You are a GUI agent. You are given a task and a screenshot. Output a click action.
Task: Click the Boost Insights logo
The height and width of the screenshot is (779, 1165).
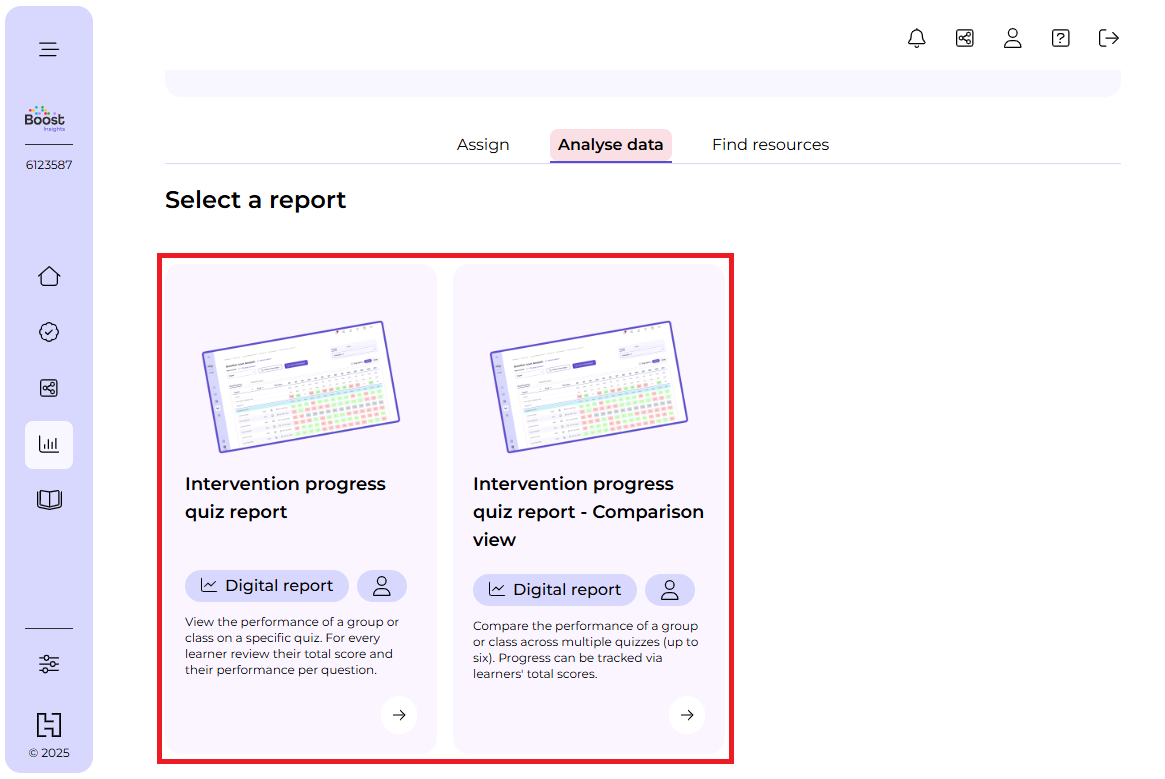[x=45, y=119]
